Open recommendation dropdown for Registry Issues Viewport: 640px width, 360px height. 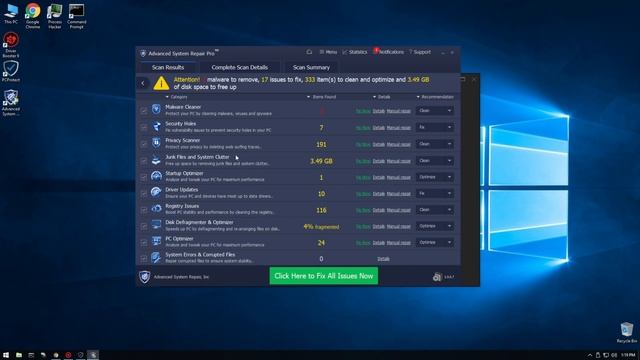[435, 210]
